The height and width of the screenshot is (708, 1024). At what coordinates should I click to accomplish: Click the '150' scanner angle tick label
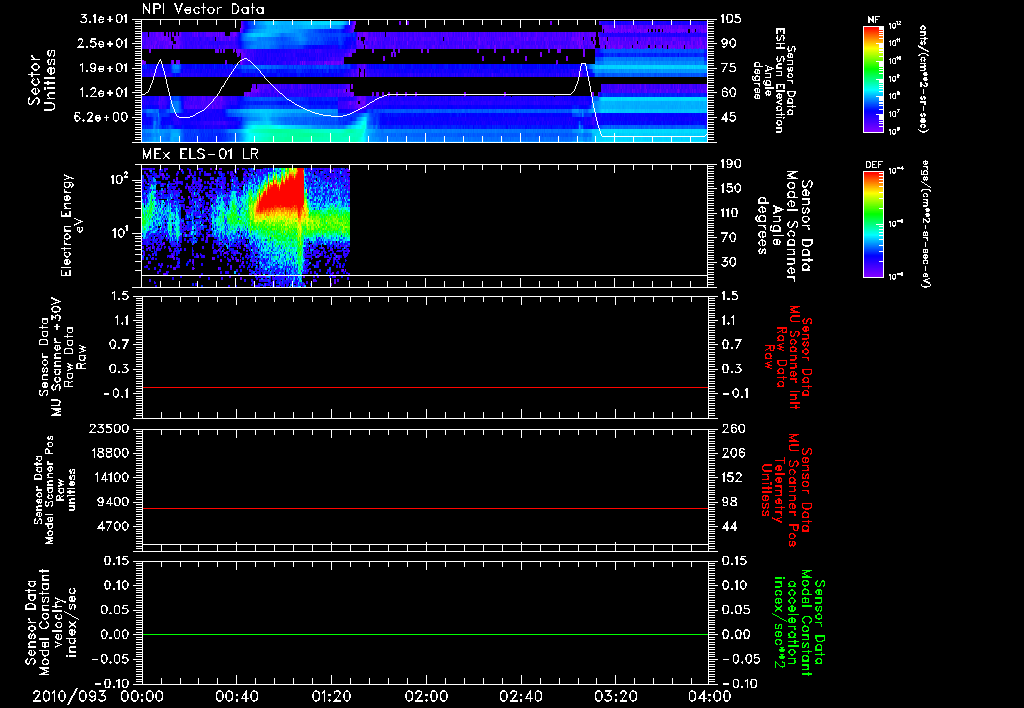click(x=731, y=188)
